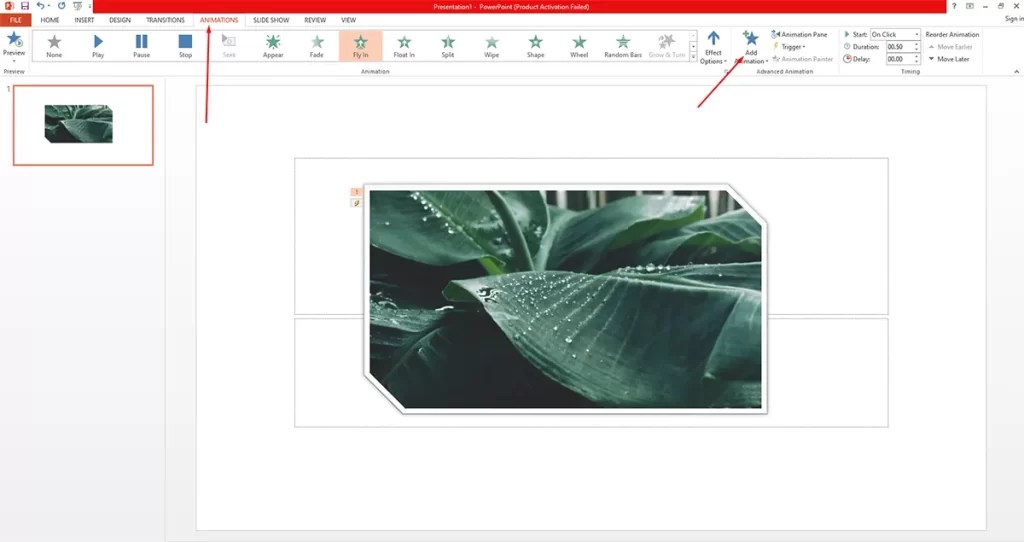Click the Redo icon in quick access

coord(61,6)
